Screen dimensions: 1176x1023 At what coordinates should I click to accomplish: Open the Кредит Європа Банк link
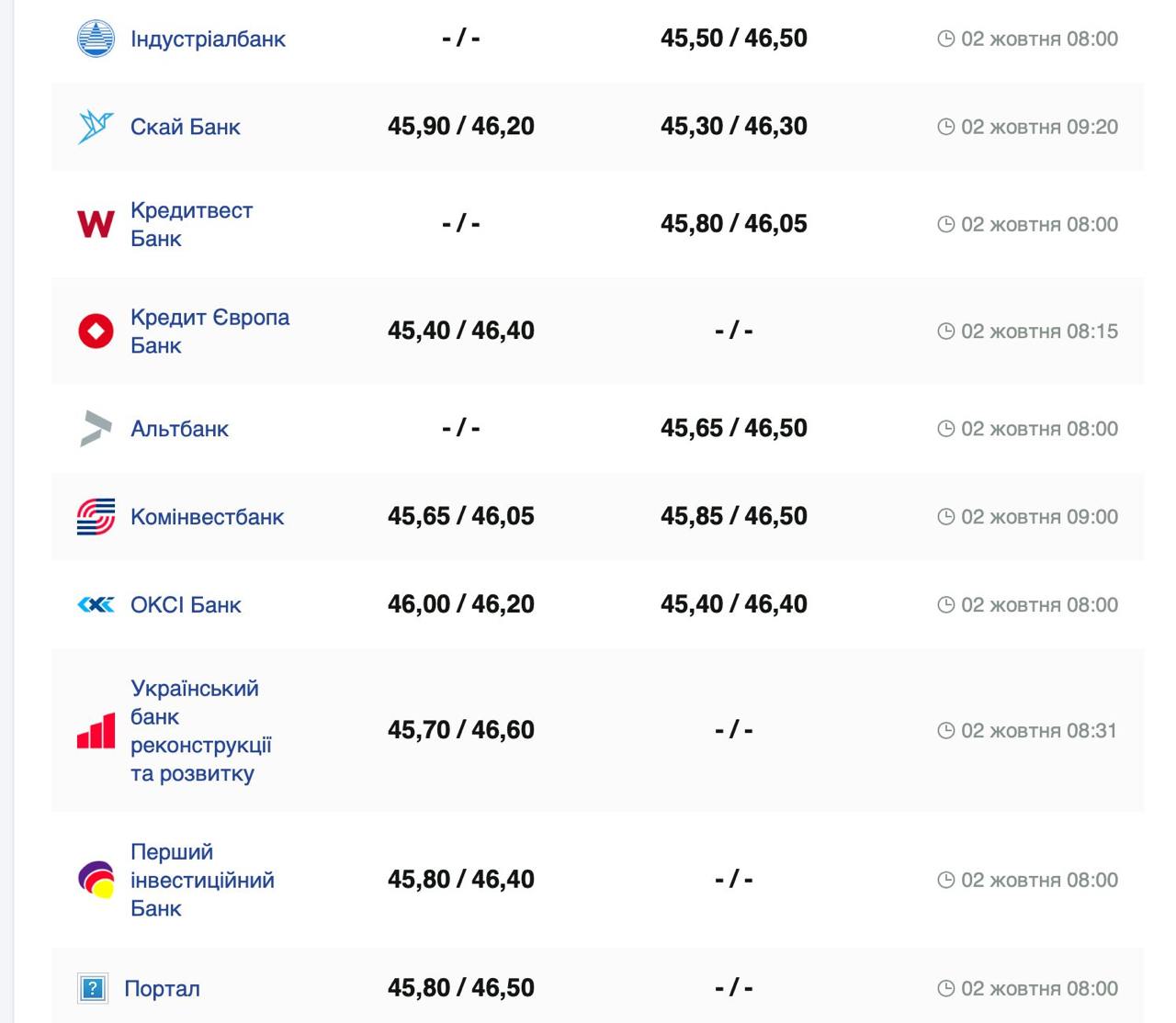209,331
